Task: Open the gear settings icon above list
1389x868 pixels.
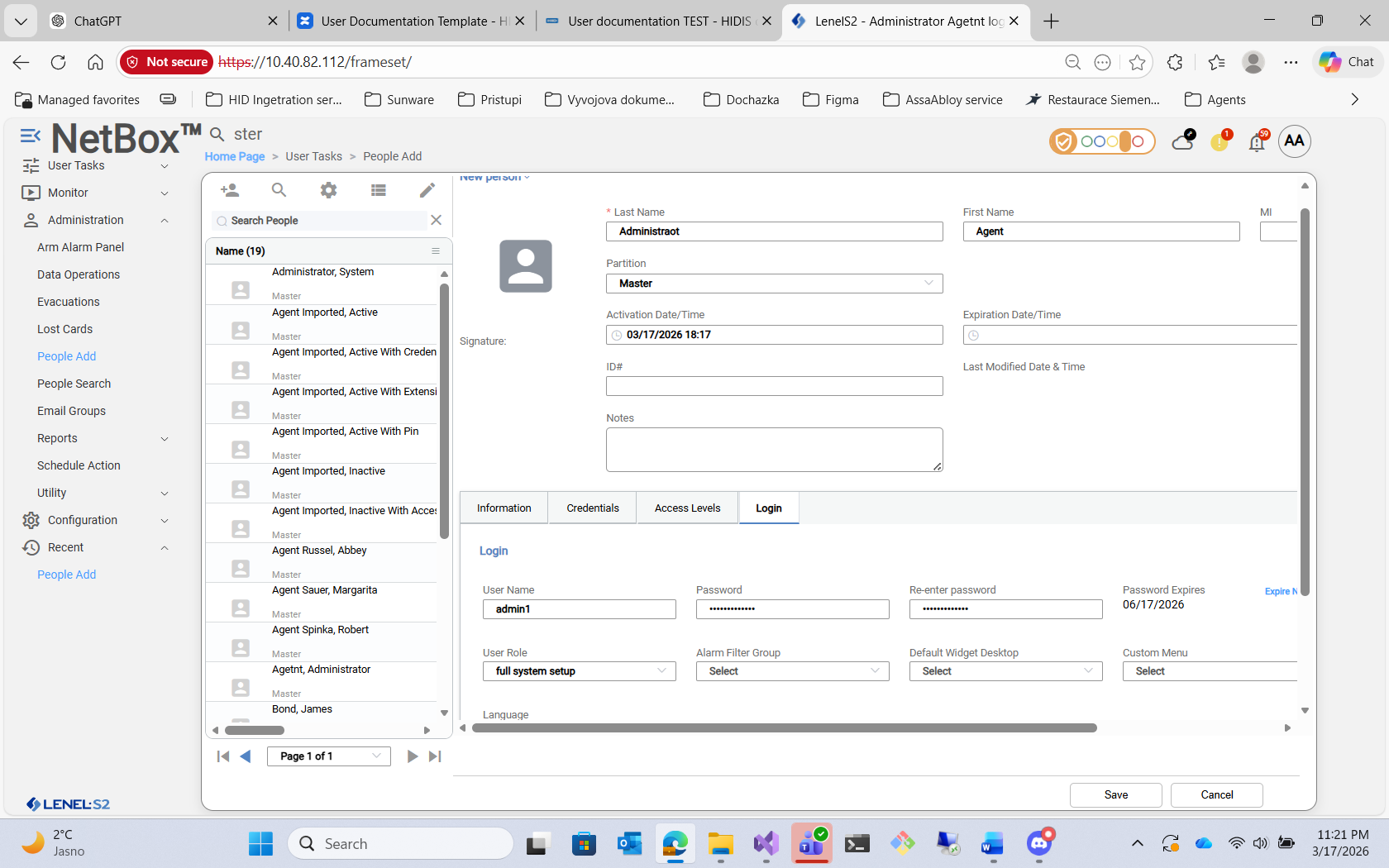Action: pyautogui.click(x=328, y=190)
